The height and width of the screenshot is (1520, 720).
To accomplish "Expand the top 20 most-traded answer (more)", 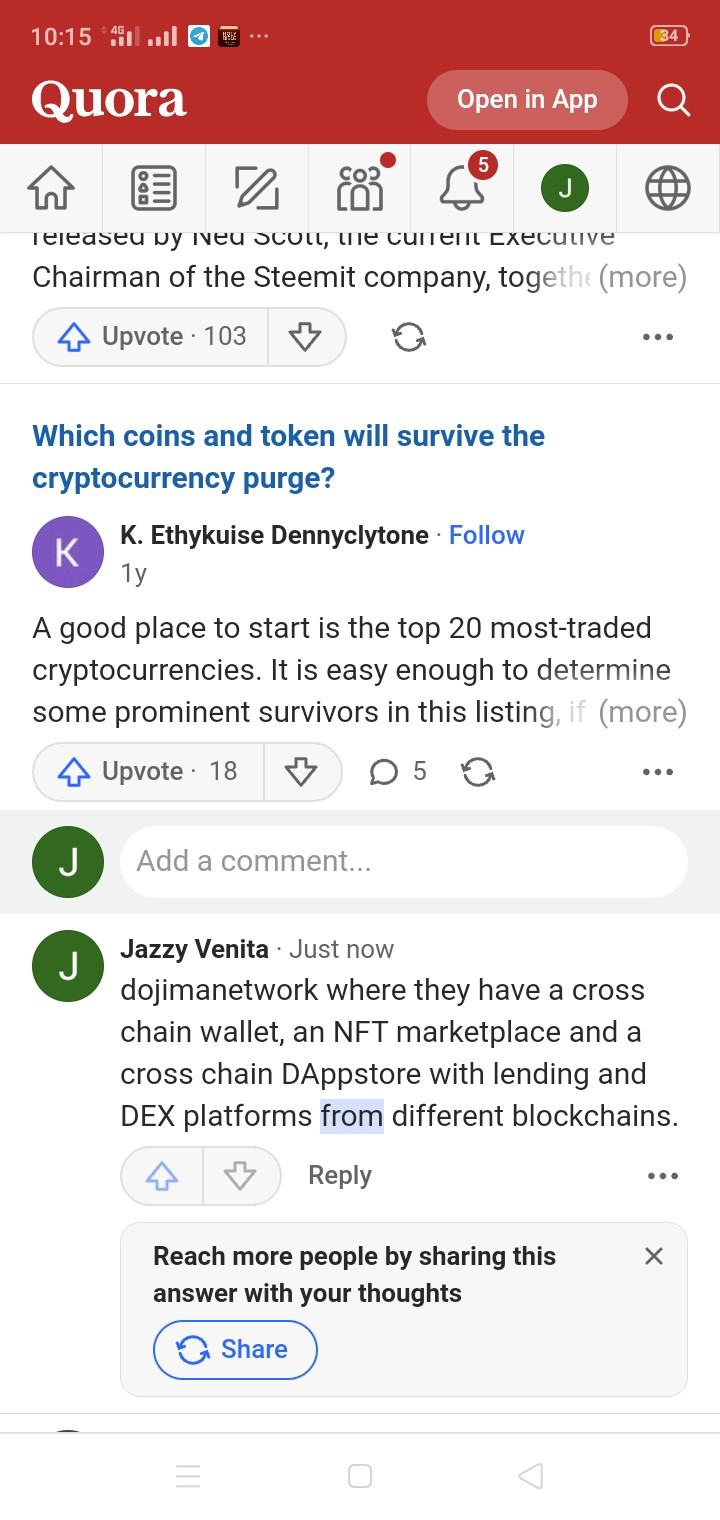I will tap(643, 712).
